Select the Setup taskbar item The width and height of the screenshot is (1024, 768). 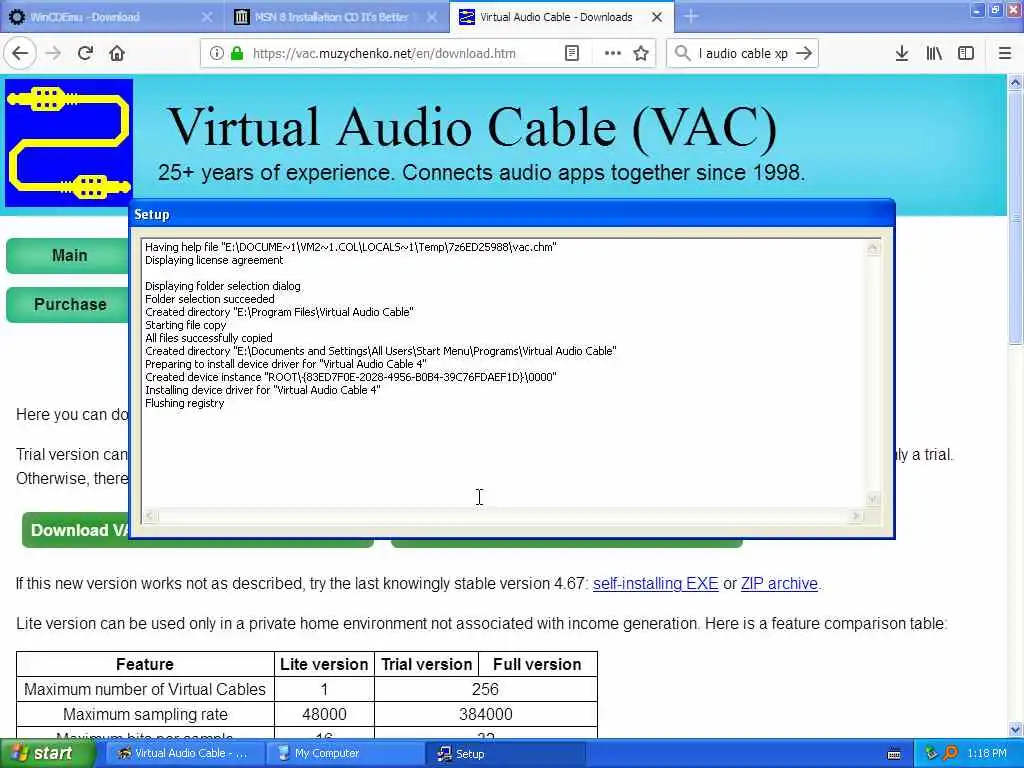(x=505, y=754)
